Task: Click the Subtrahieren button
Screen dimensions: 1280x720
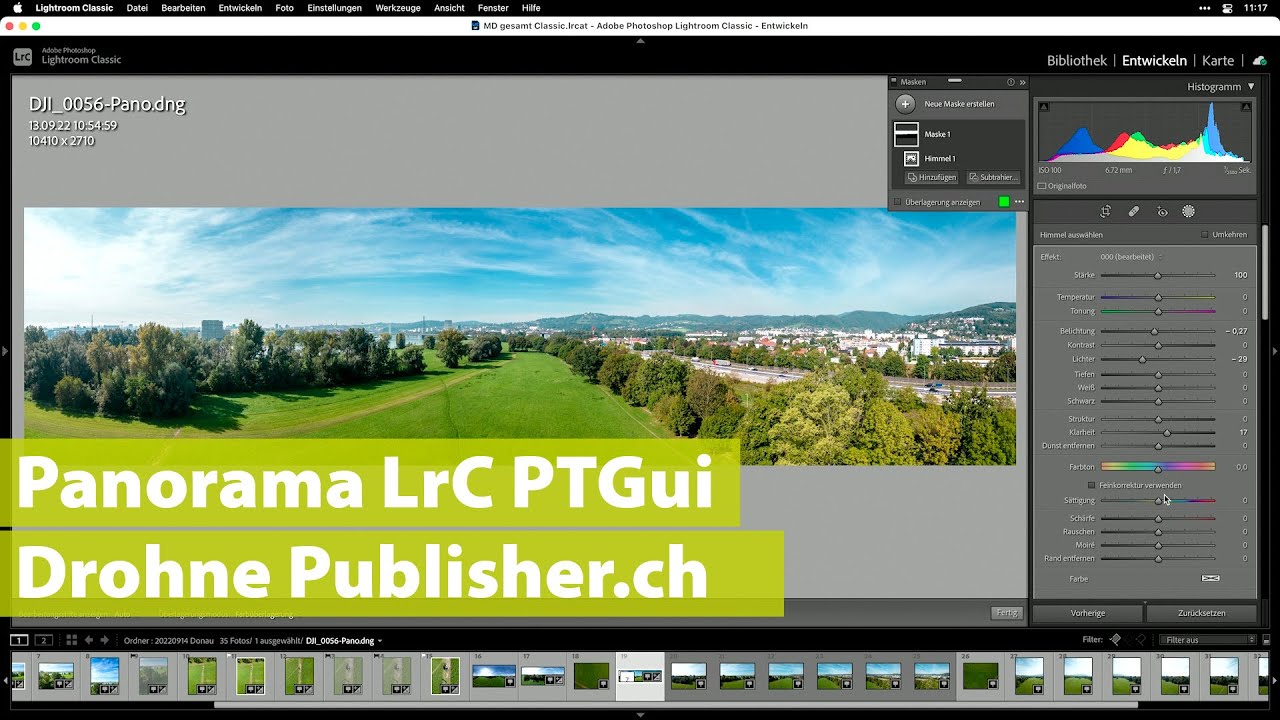Action: pos(993,177)
